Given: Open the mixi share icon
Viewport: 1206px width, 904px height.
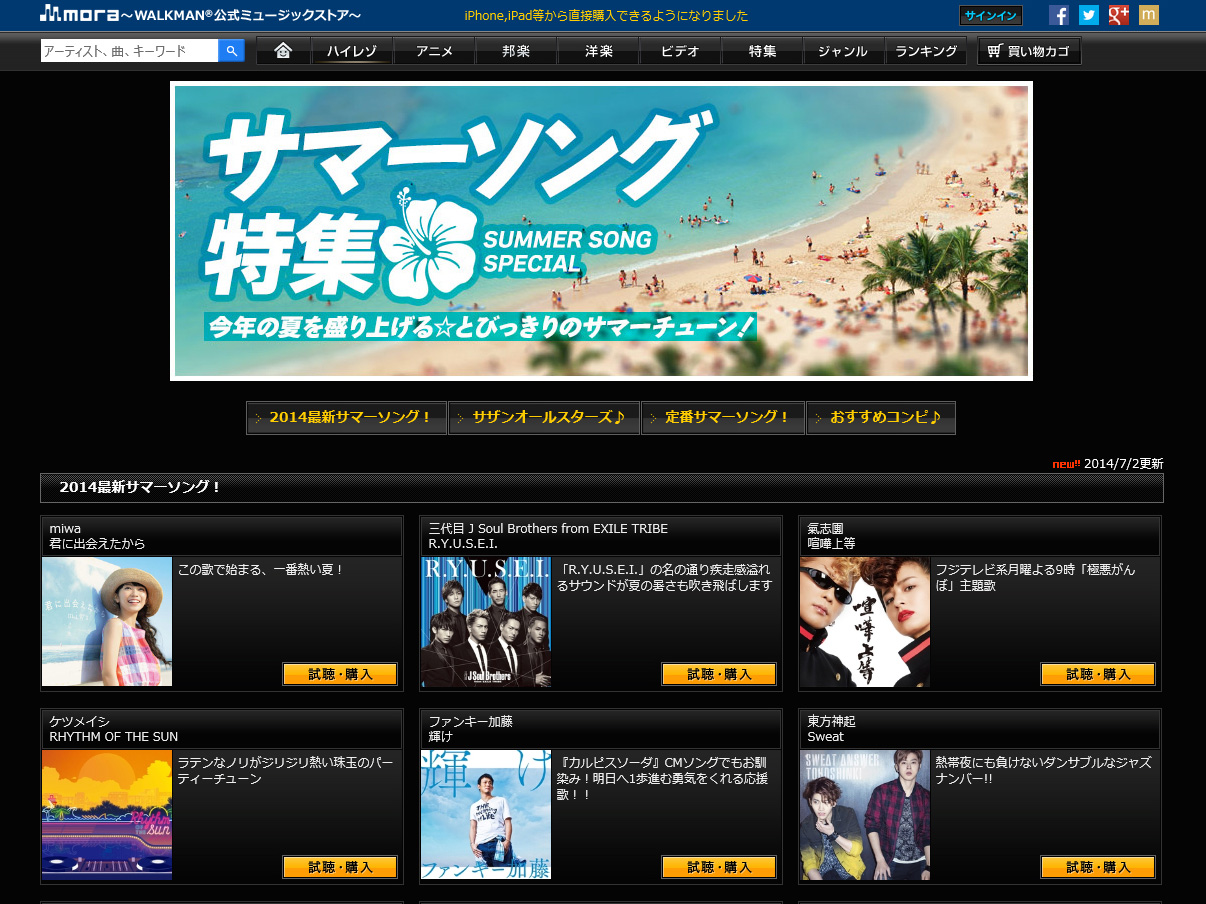Looking at the screenshot, I should pos(1149,15).
